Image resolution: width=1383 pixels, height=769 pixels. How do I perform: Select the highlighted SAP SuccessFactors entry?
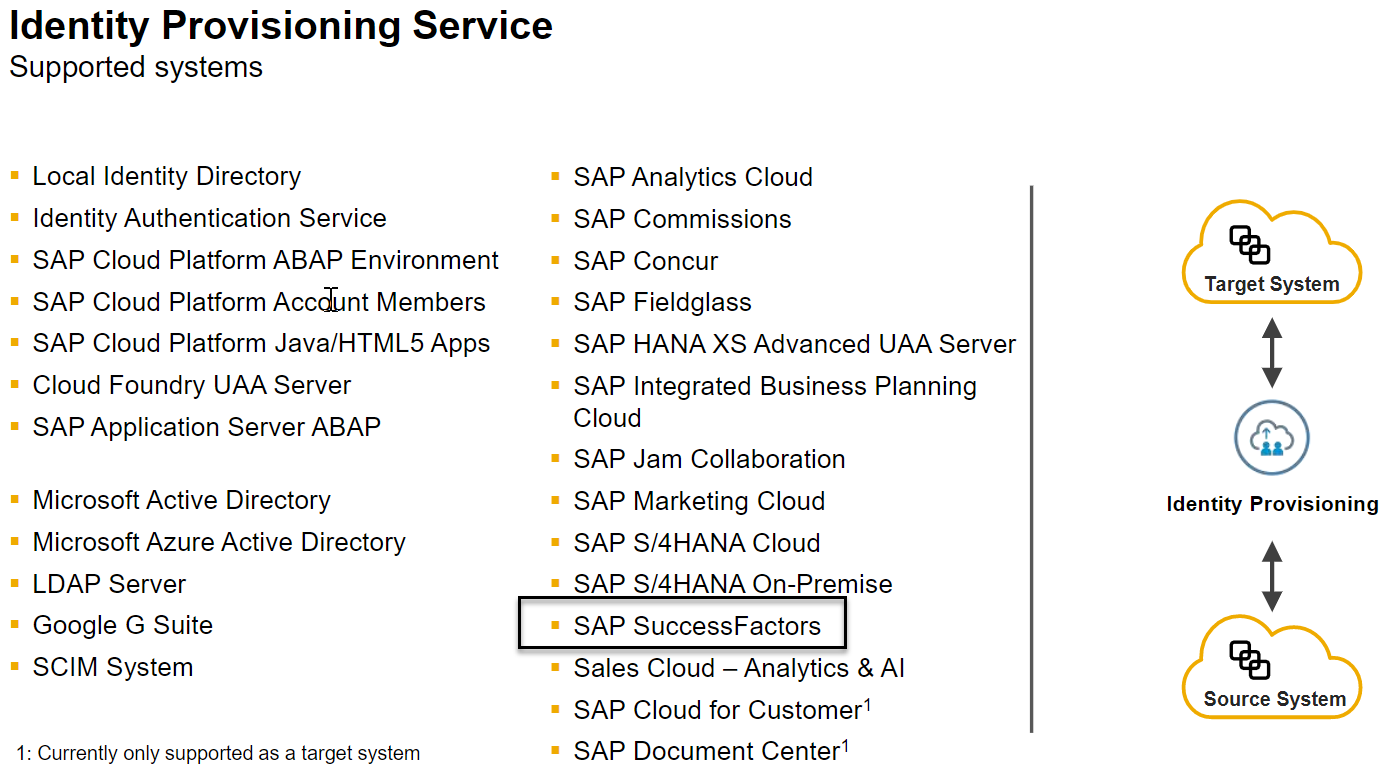[682, 623]
